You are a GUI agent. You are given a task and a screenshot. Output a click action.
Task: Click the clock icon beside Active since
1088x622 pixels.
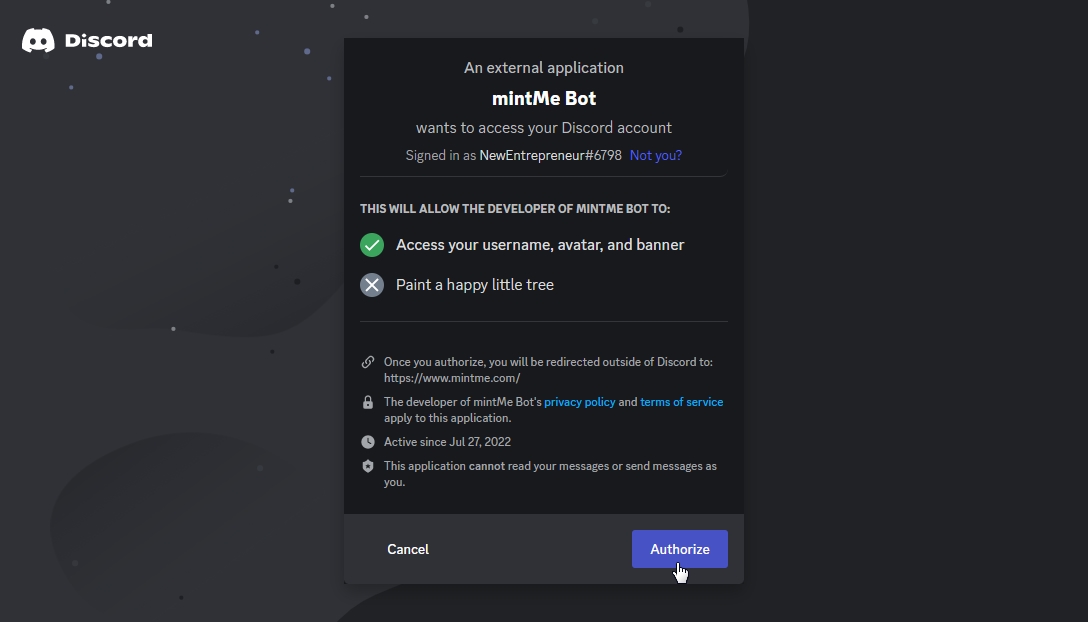[x=368, y=442]
